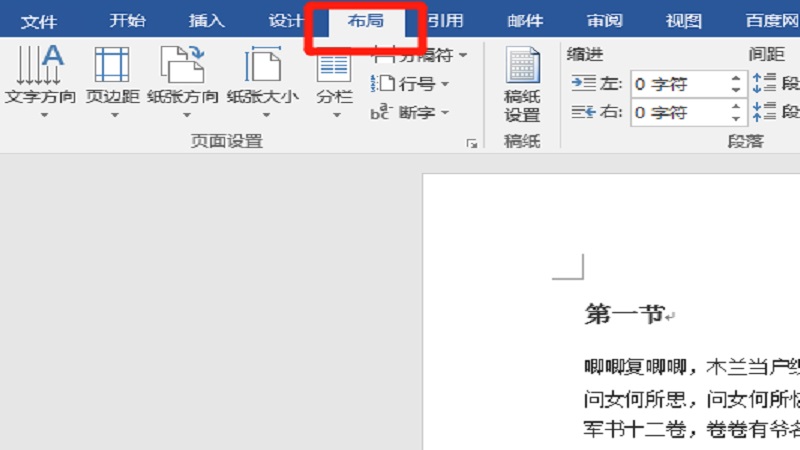Open the Columns (分栏) icon

(334, 66)
